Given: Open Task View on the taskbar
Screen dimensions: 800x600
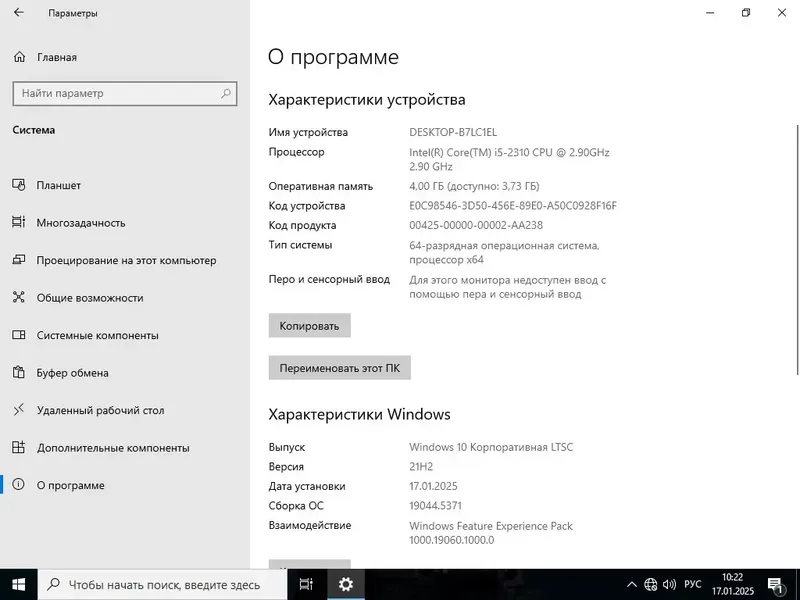Looking at the screenshot, I should 306,585.
